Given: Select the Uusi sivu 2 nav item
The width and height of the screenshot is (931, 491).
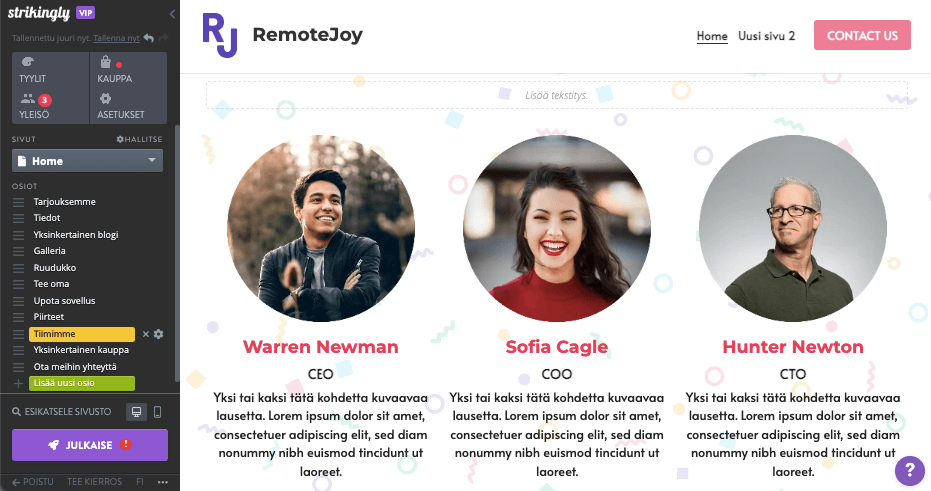Looking at the screenshot, I should (766, 36).
